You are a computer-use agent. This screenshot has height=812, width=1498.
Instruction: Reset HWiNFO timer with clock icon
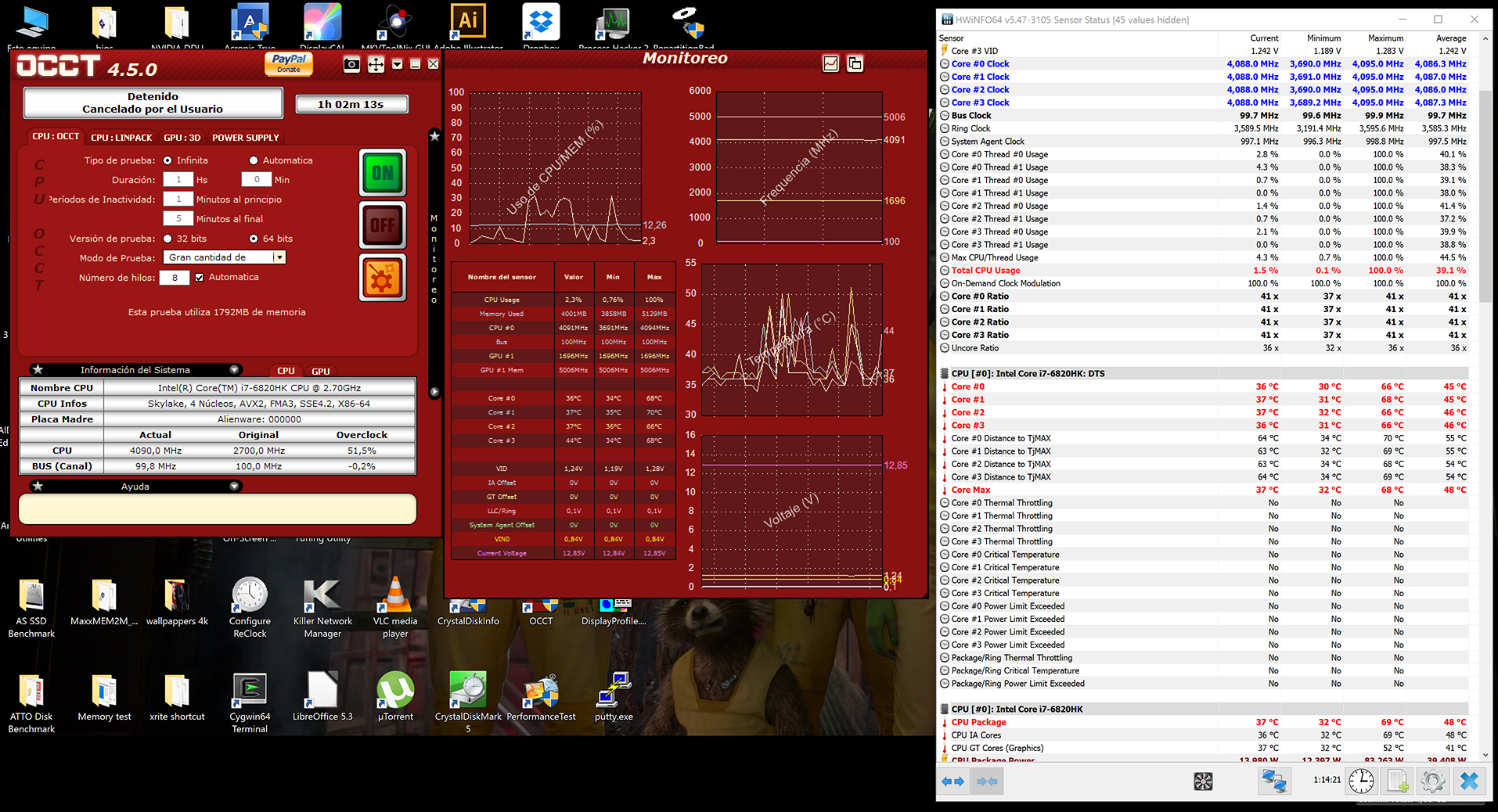(x=1361, y=781)
